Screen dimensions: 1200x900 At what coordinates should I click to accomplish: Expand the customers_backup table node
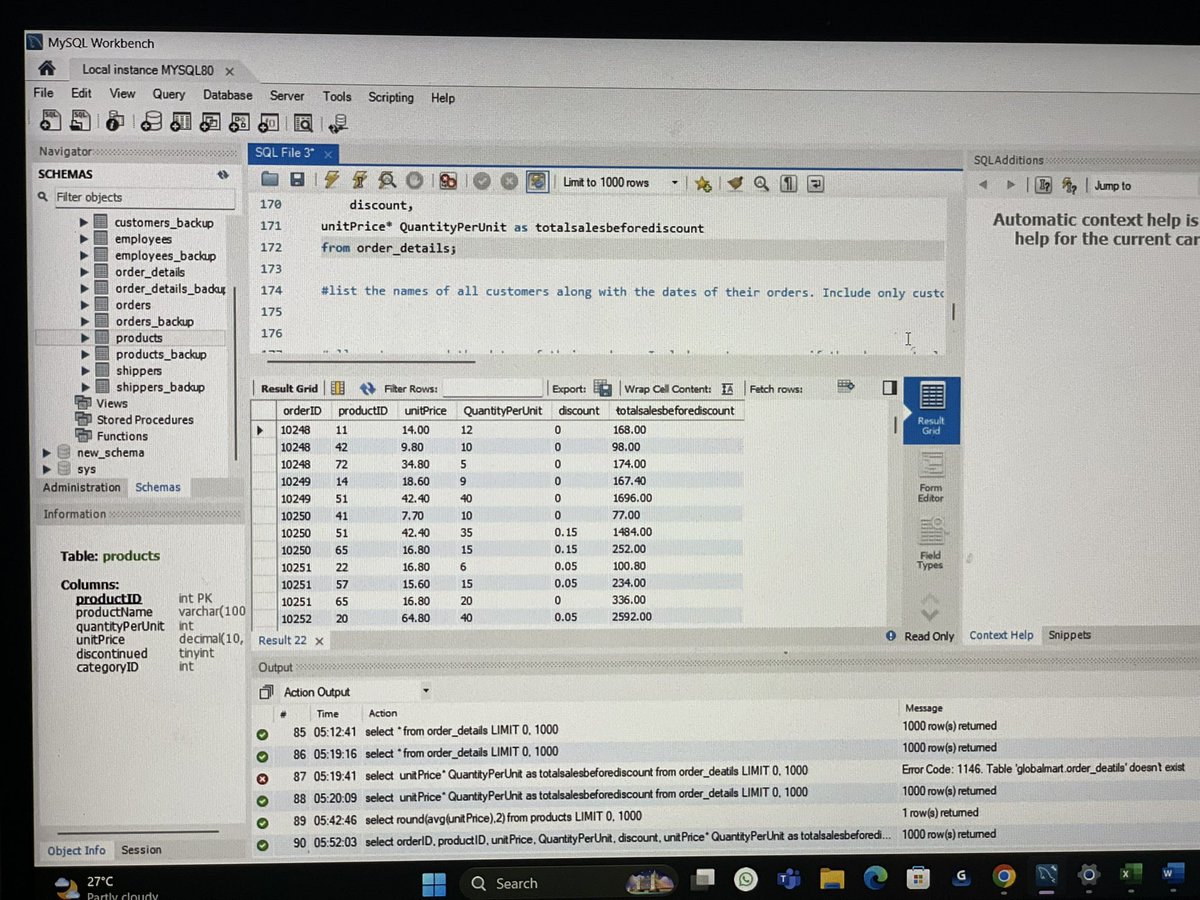85,223
